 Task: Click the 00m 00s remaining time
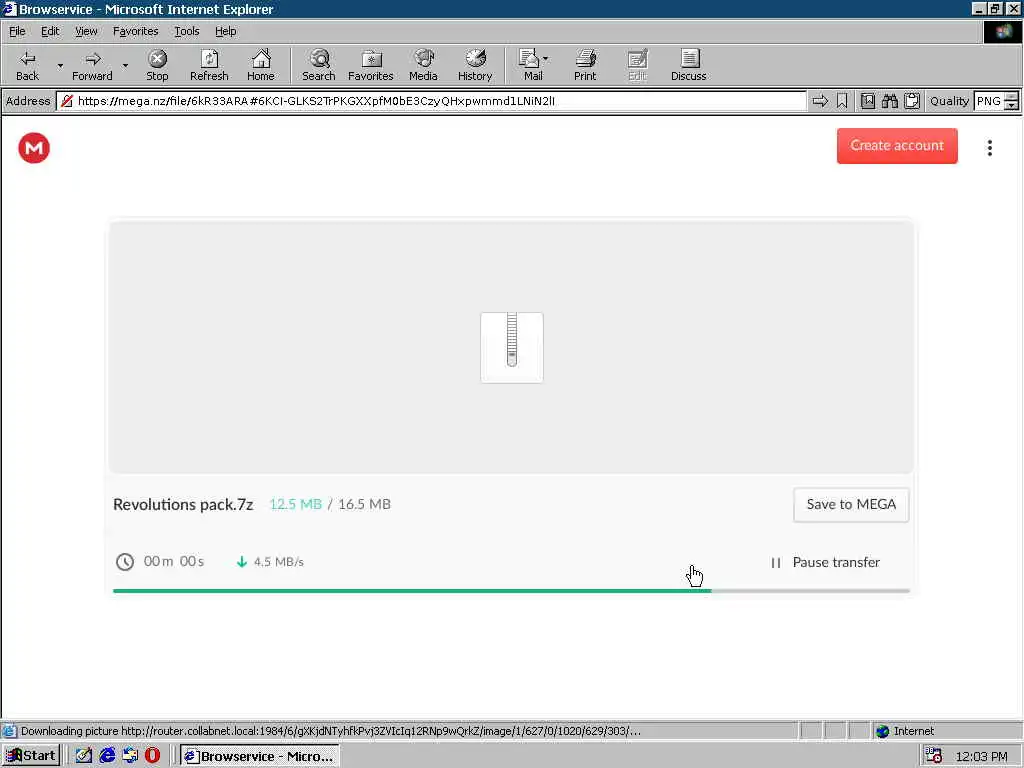pyautogui.click(x=174, y=562)
